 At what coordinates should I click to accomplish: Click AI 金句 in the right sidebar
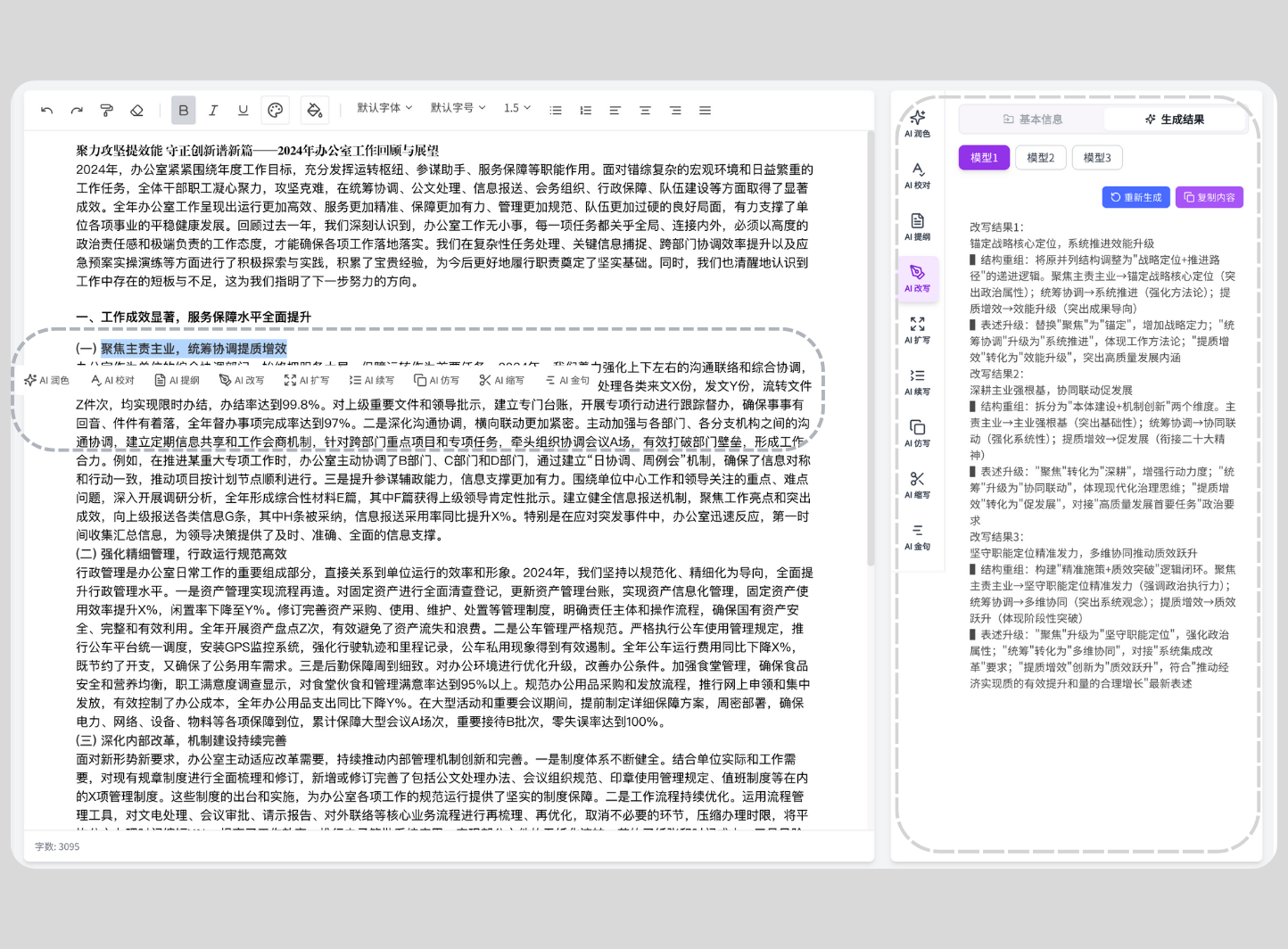[x=917, y=537]
